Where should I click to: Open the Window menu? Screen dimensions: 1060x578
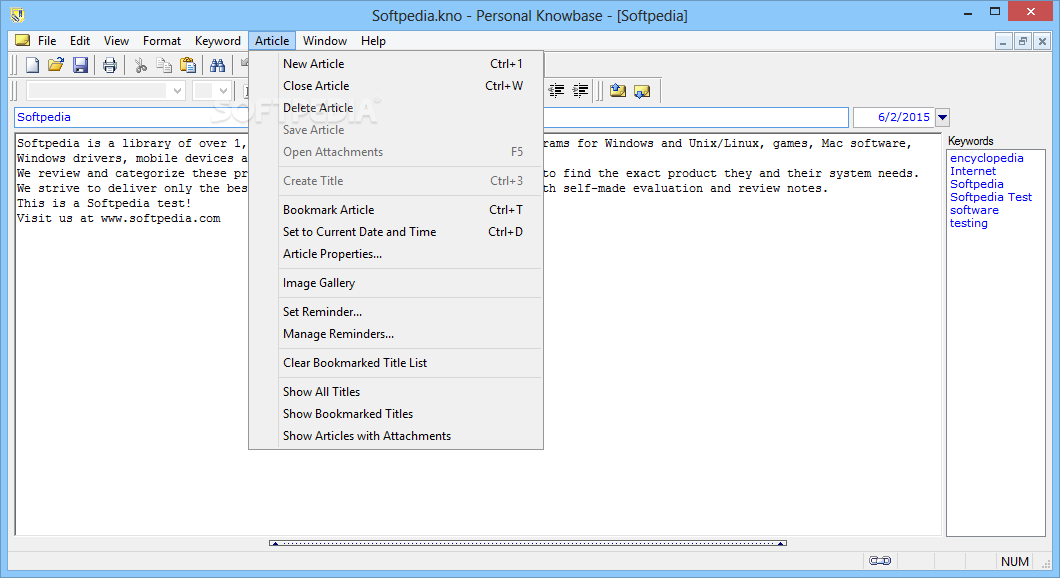[x=324, y=41]
